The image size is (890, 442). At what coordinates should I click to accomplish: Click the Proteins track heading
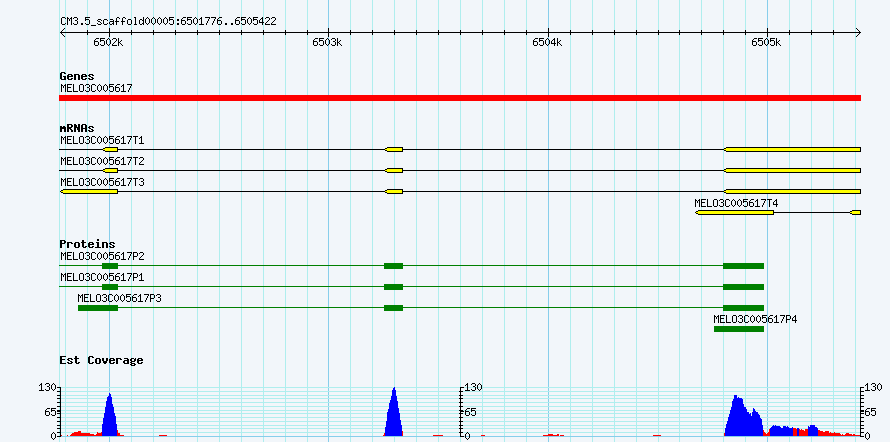point(87,244)
